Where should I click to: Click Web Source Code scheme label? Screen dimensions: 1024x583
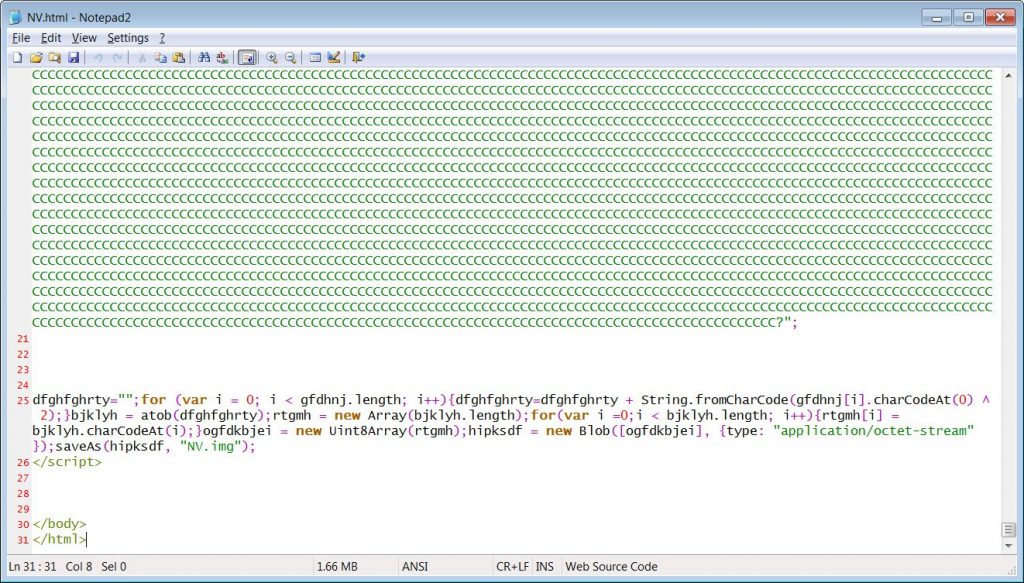611,567
